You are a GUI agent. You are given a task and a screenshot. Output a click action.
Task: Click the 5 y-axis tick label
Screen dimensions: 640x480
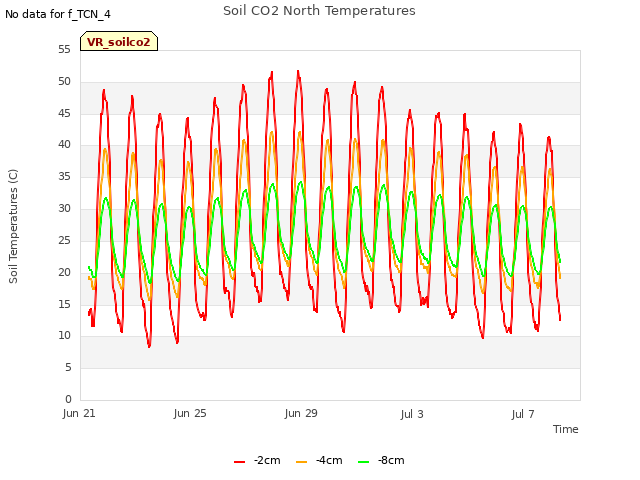point(68,368)
